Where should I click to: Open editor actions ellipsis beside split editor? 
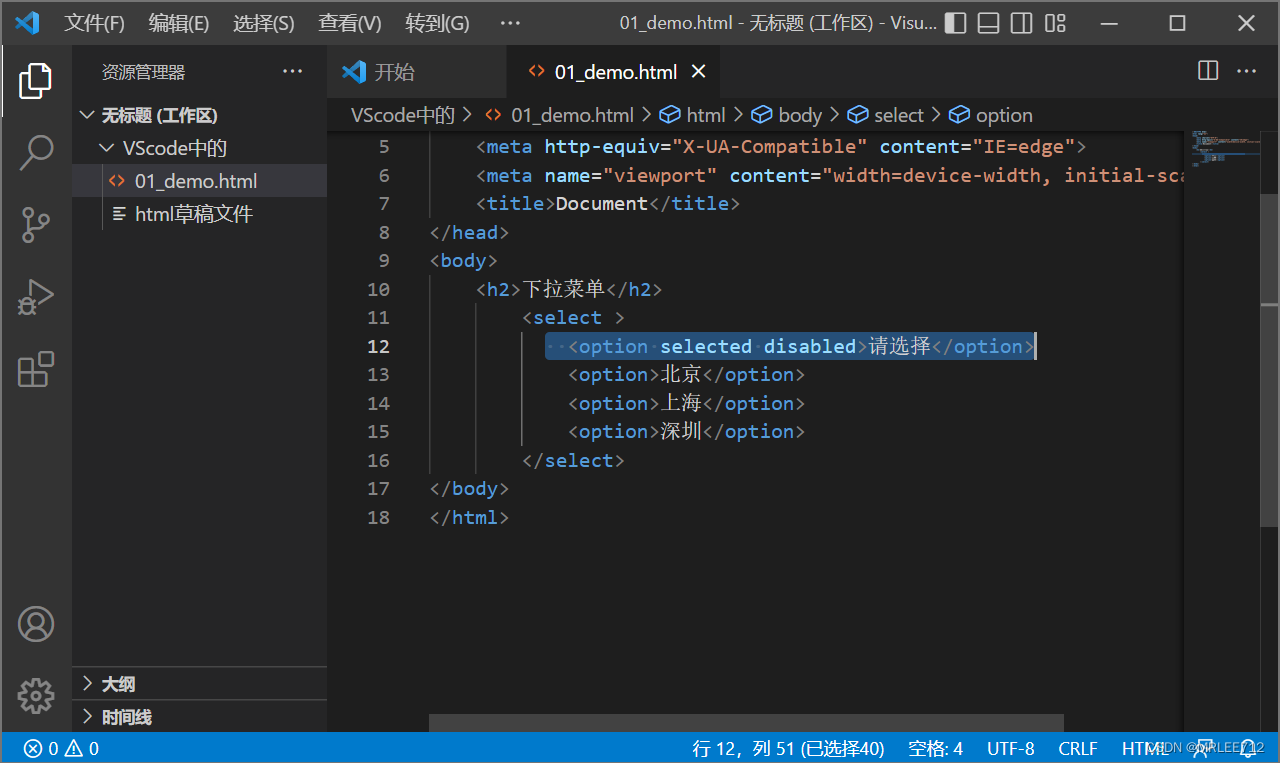(x=1246, y=71)
